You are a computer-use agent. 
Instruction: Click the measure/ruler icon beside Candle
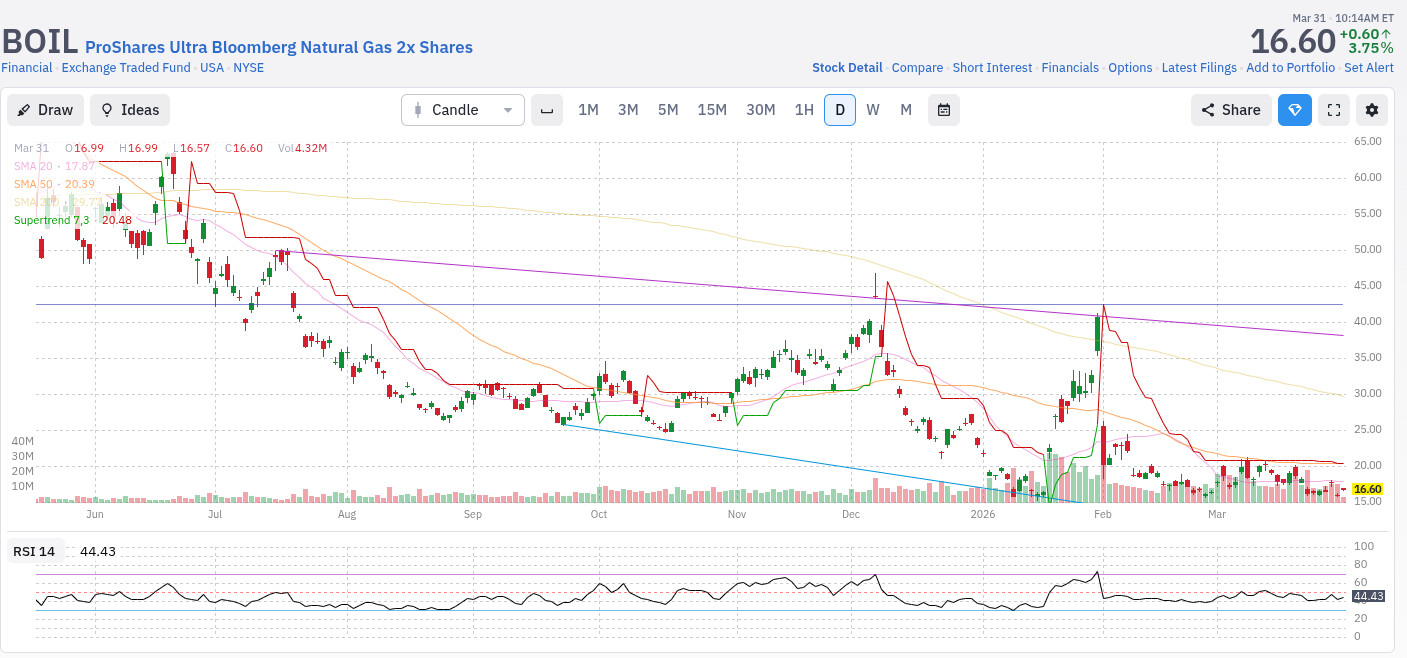click(x=546, y=110)
